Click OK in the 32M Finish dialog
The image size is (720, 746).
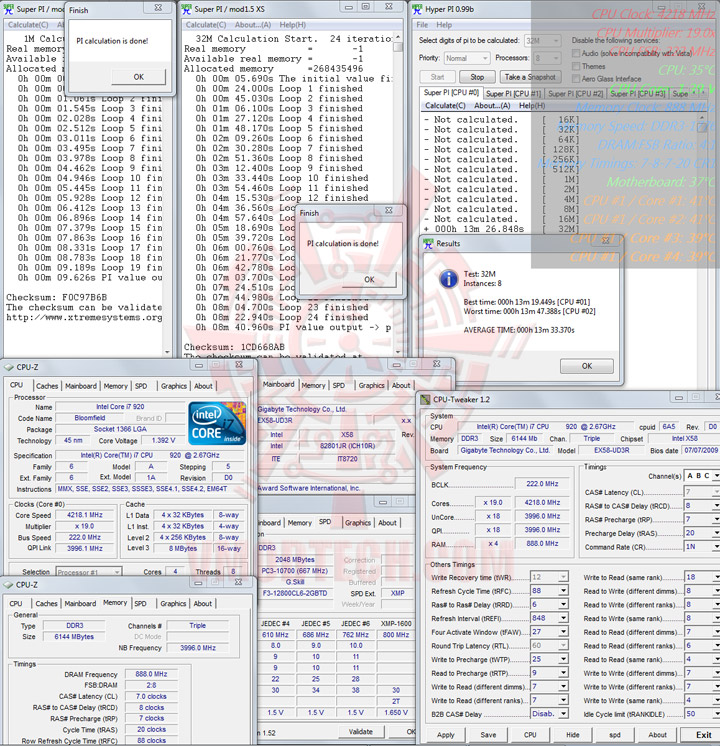point(369,280)
